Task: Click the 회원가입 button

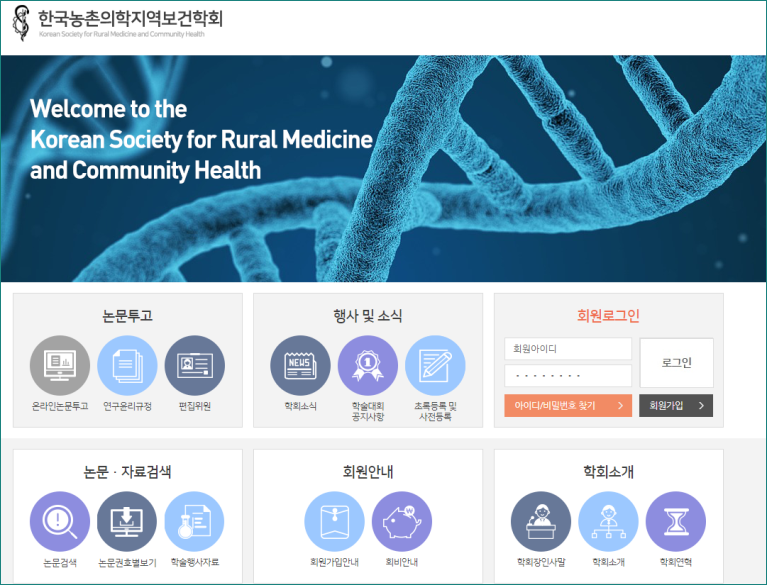Action: coord(676,405)
